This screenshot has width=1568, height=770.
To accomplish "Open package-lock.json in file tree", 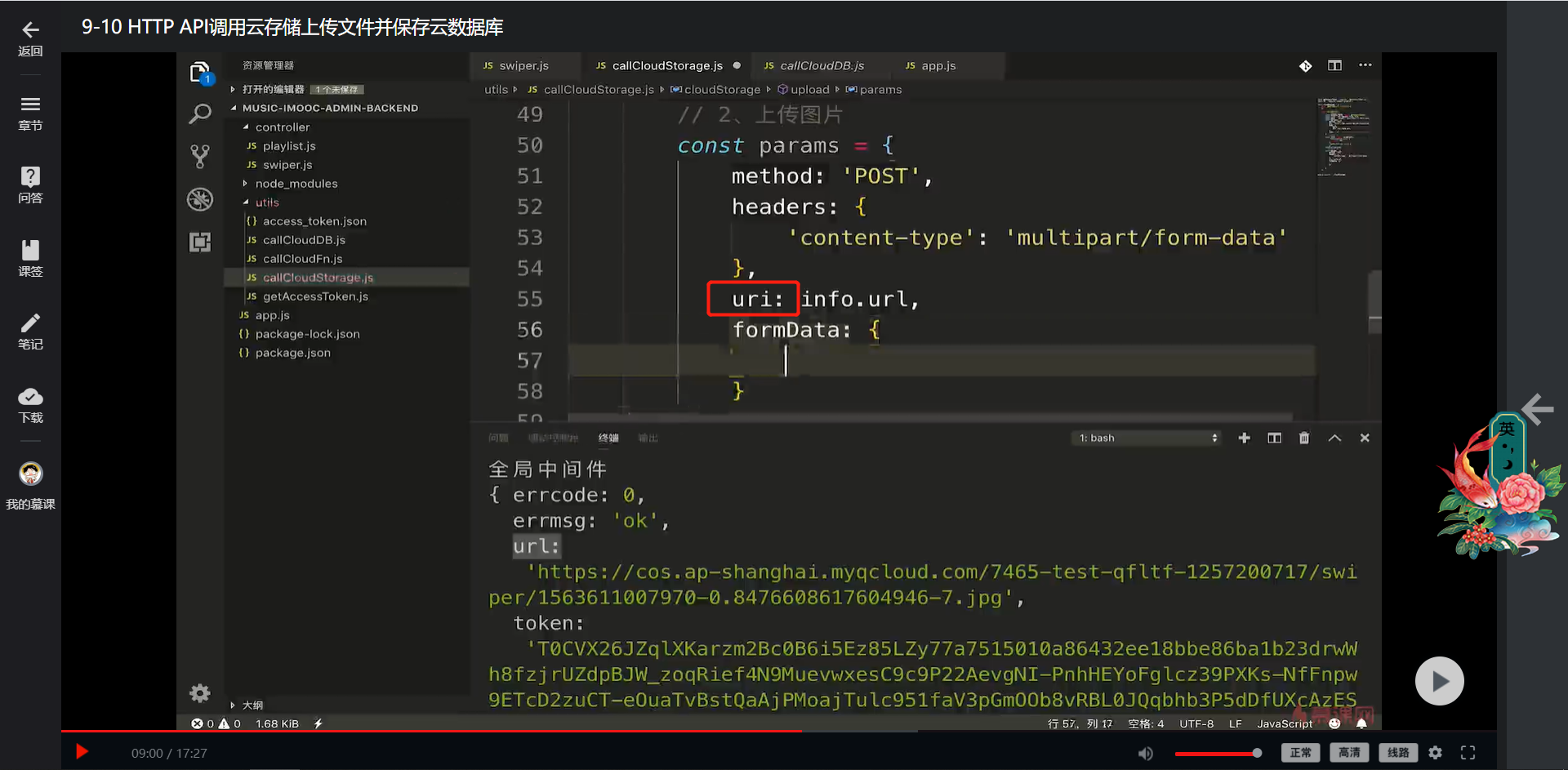I will [307, 334].
